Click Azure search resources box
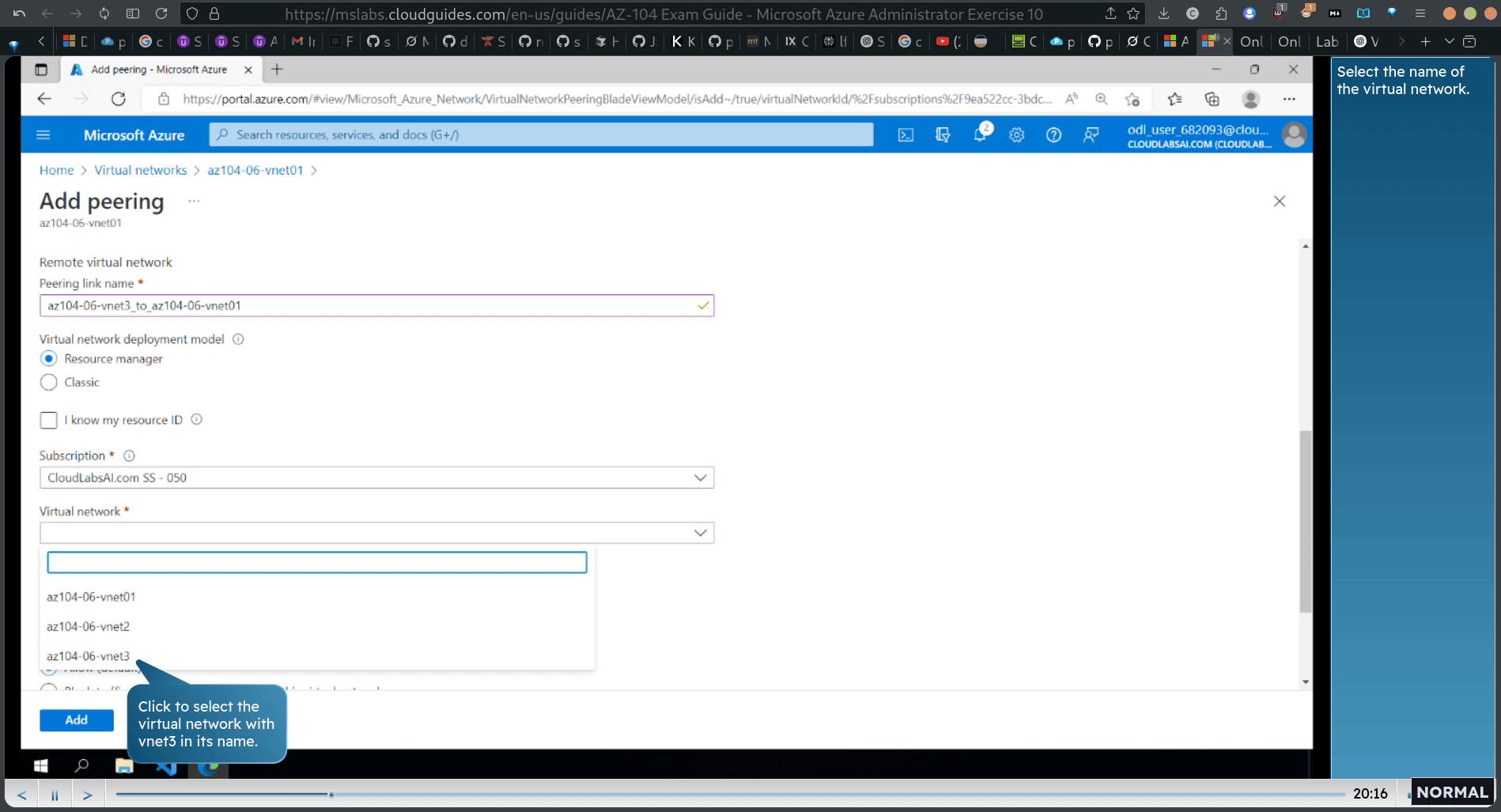Image resolution: width=1501 pixels, height=812 pixels. [x=542, y=134]
